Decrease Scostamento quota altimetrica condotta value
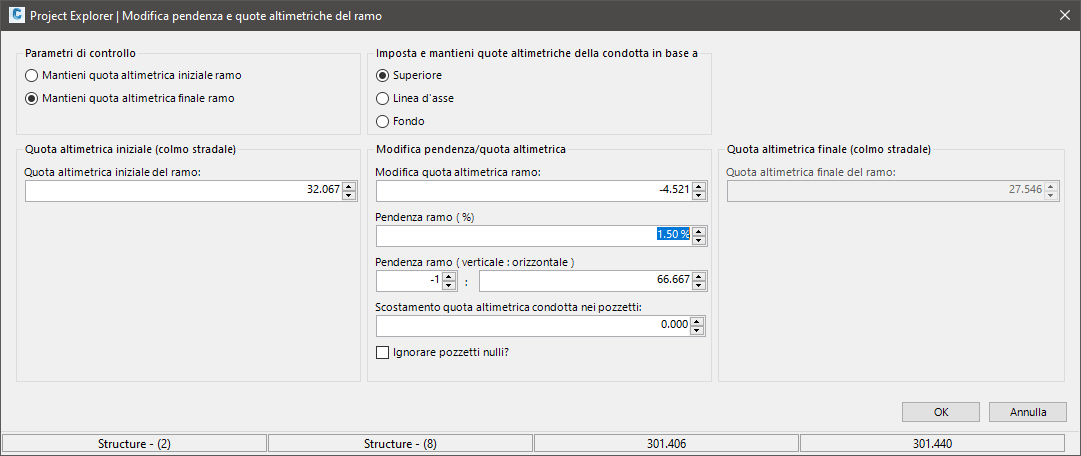The width and height of the screenshot is (1081, 456). tap(699, 330)
